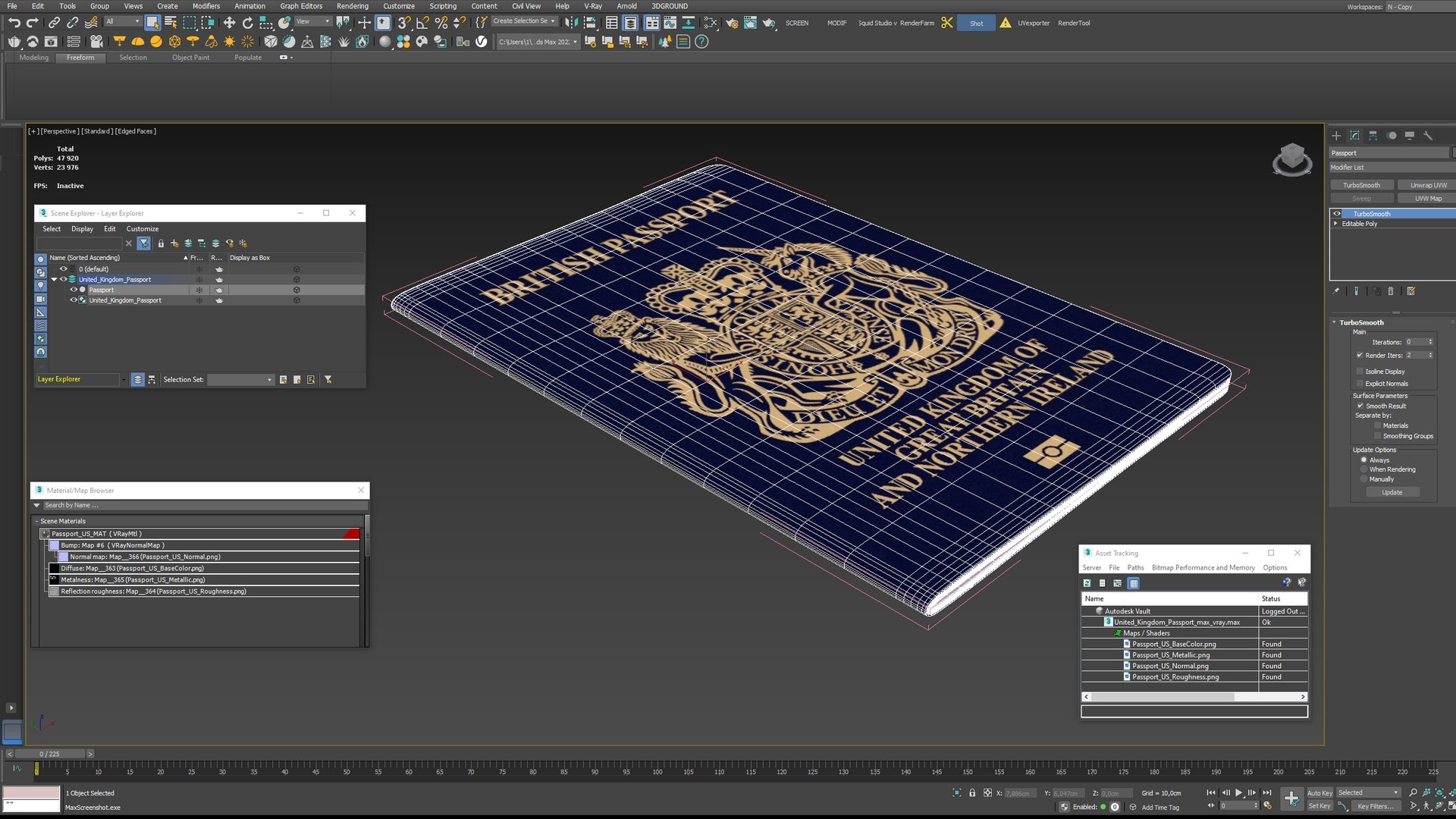Click the ViewCube in viewport
The image size is (1456, 819).
1292,159
